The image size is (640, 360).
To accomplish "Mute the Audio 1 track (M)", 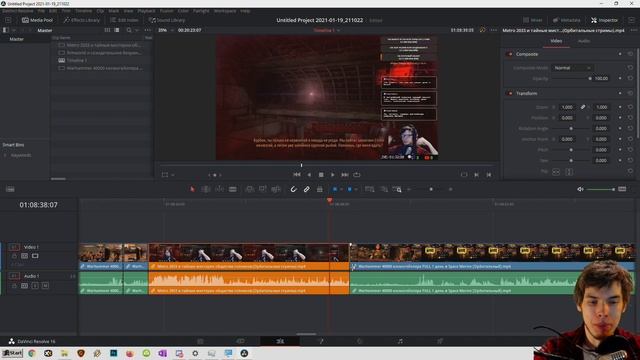I will click(45, 286).
